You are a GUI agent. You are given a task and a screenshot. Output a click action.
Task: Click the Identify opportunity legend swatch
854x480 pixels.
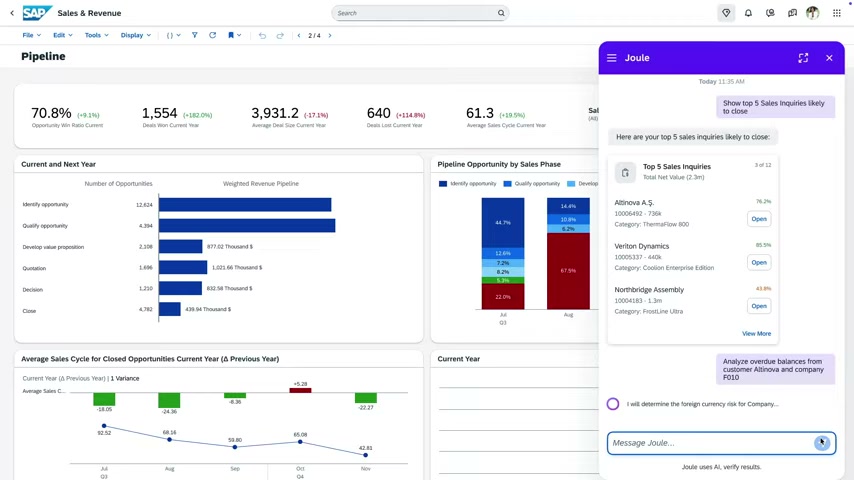point(443,184)
